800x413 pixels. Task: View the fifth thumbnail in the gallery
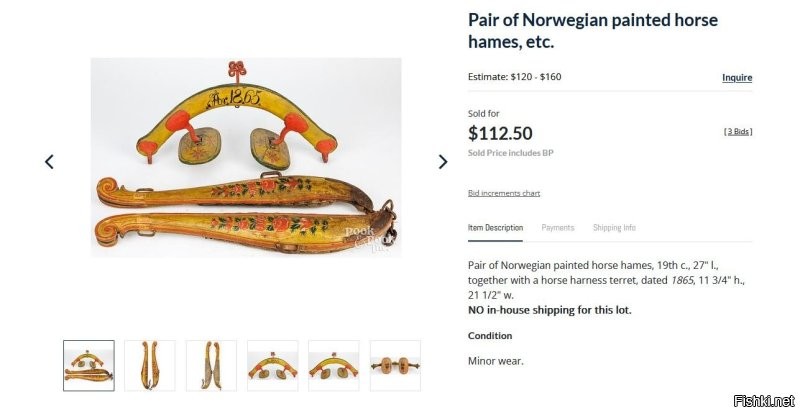(x=334, y=365)
